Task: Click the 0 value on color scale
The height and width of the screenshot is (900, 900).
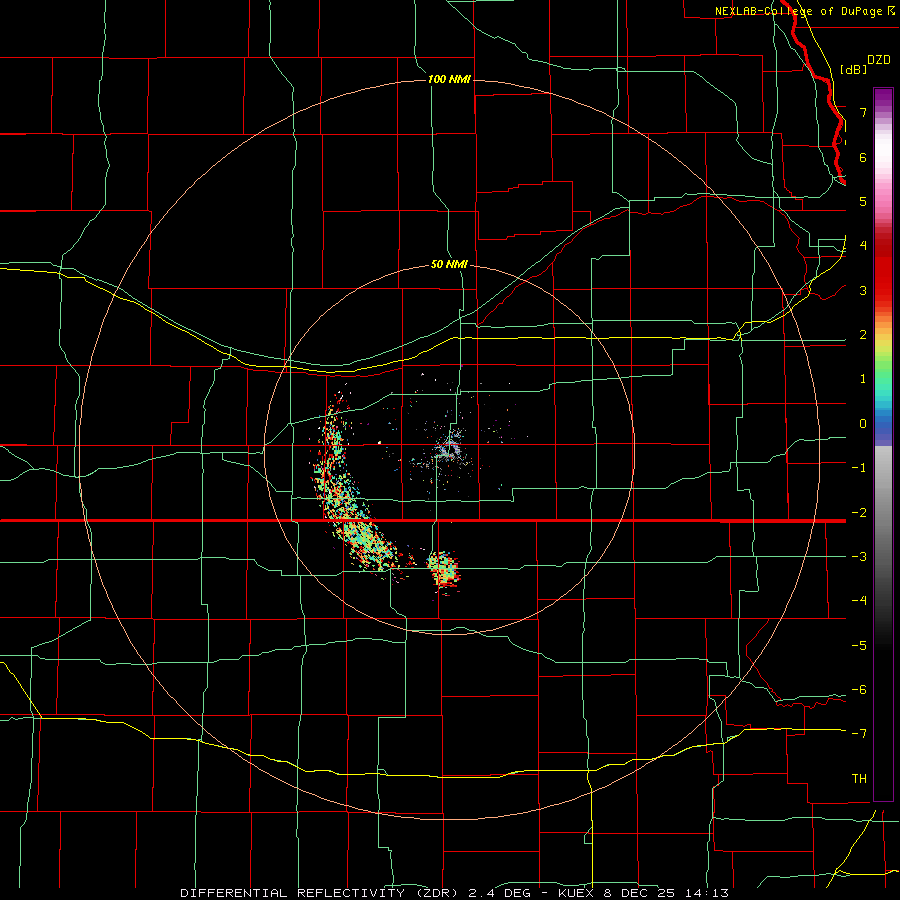Action: (863, 424)
